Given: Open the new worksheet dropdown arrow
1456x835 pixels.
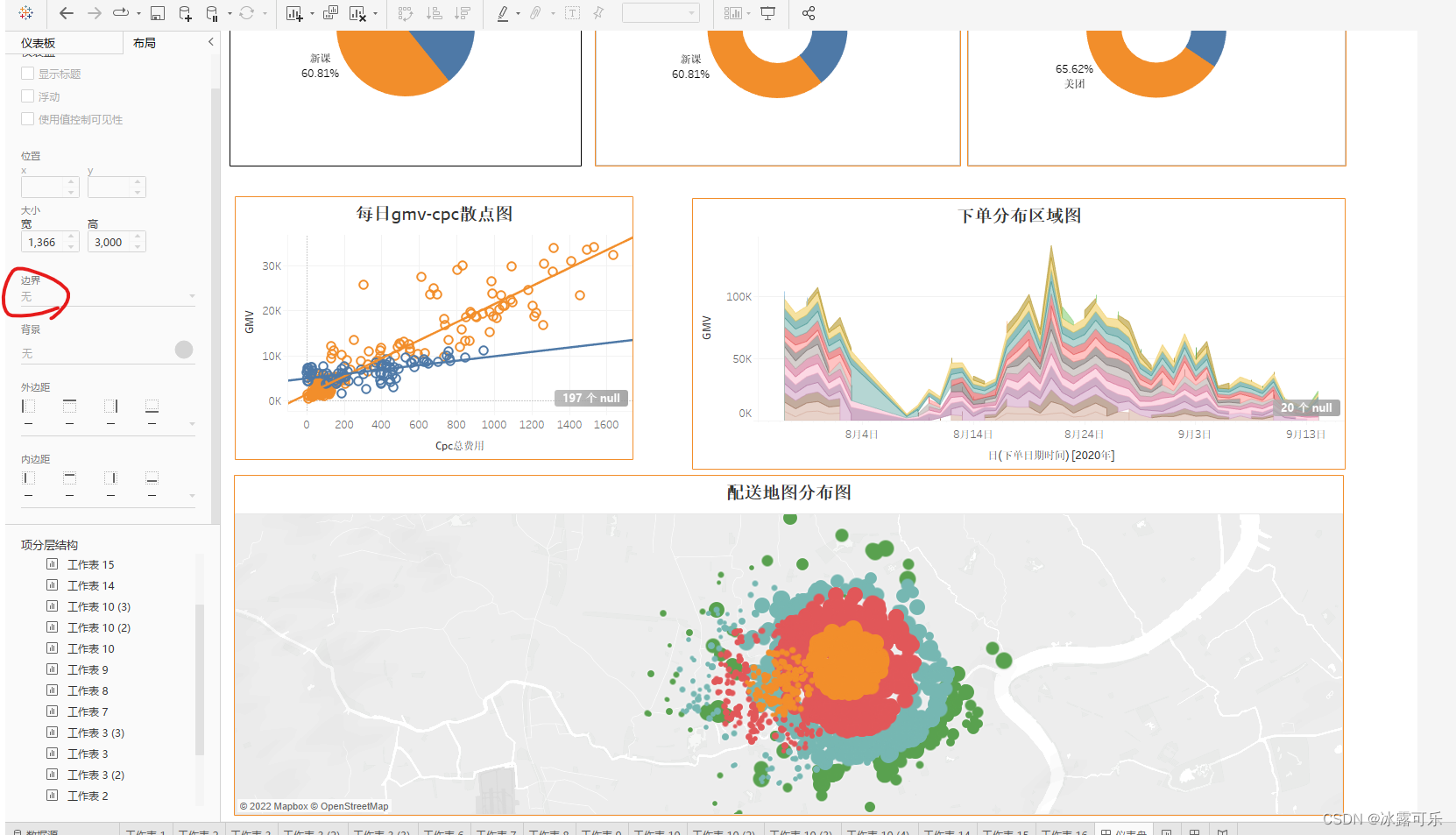Looking at the screenshot, I should [312, 14].
